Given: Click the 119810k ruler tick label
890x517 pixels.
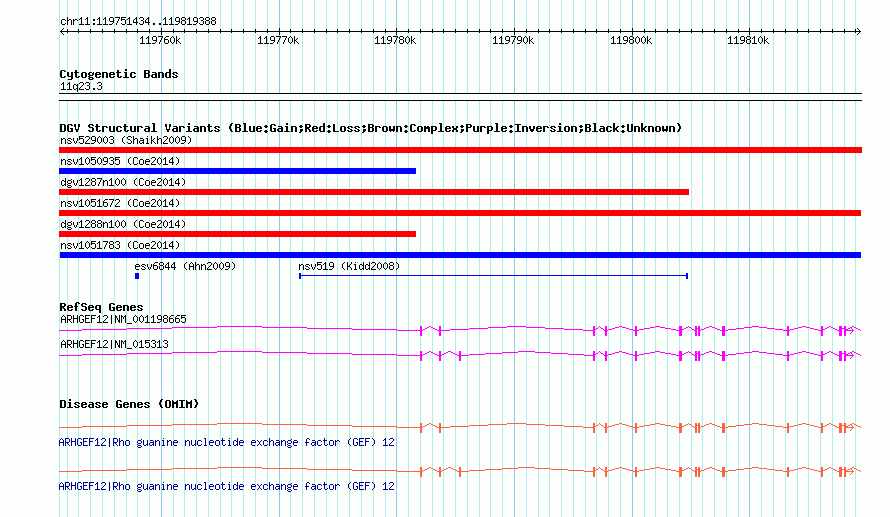Looking at the screenshot, I should point(748,40).
